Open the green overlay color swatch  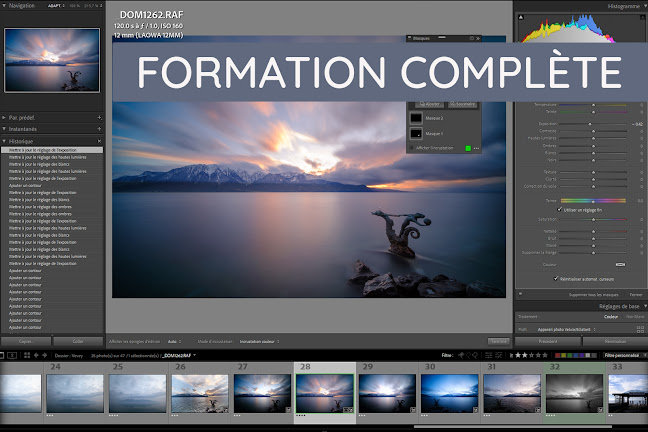click(x=468, y=148)
